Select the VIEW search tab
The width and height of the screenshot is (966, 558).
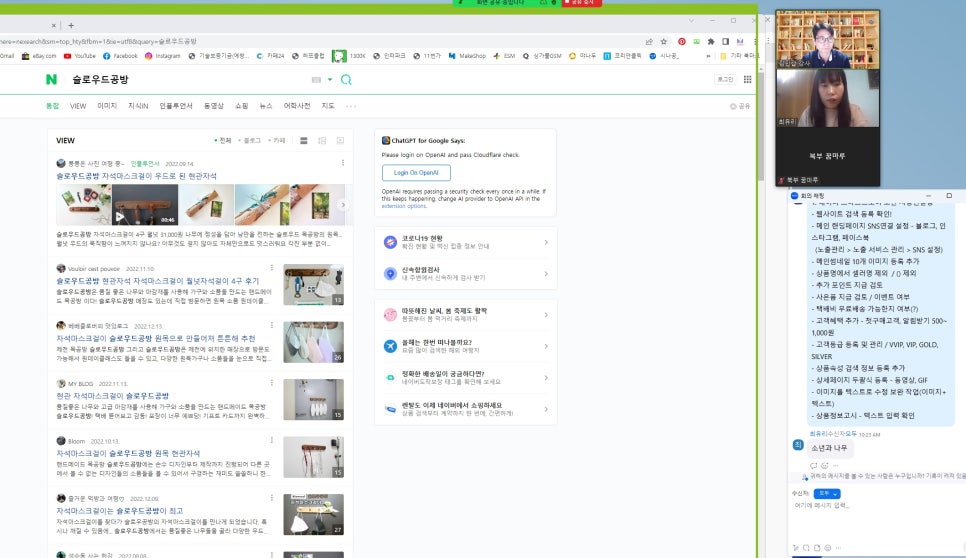click(78, 106)
